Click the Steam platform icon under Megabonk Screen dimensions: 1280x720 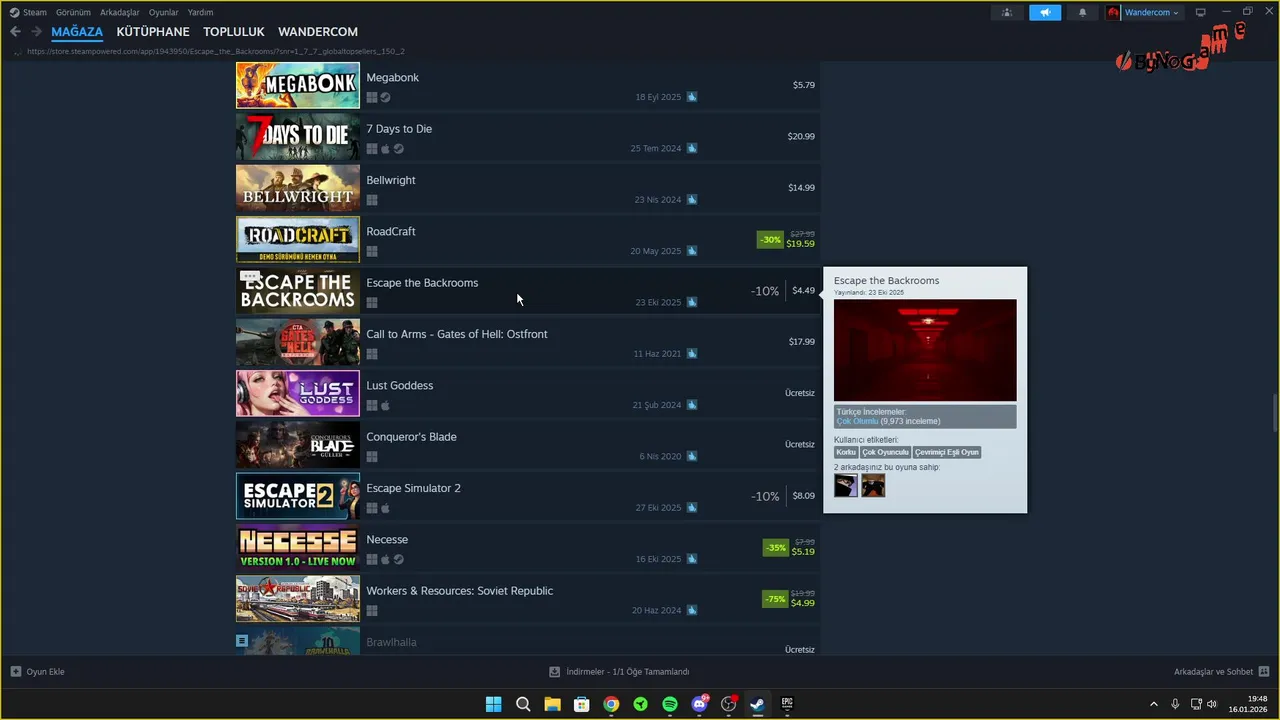tap(386, 98)
